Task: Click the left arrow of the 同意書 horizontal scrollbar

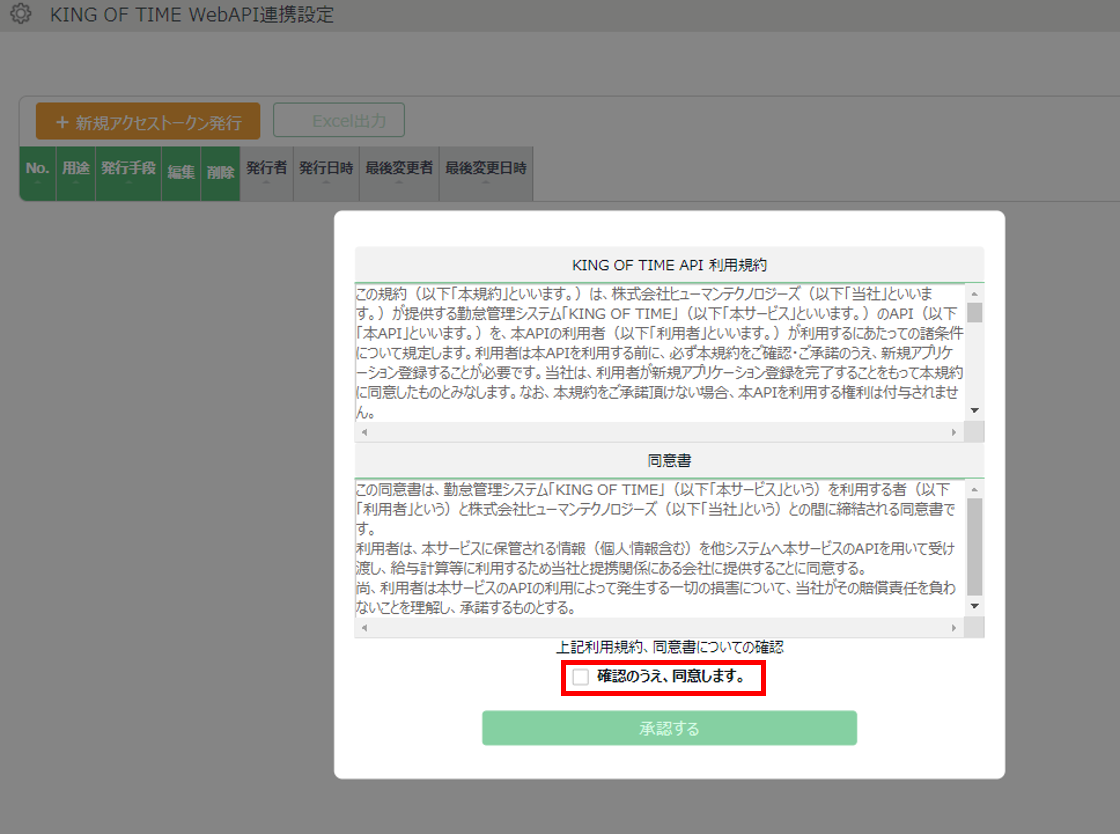Action: (x=364, y=628)
